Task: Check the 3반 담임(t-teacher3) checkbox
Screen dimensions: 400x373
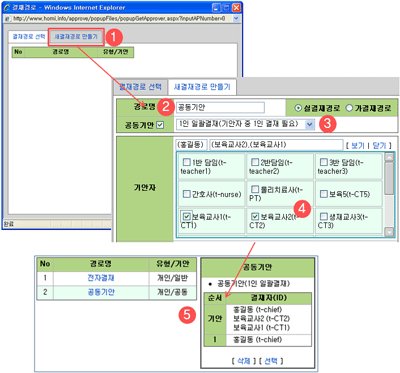Action: 323,162
